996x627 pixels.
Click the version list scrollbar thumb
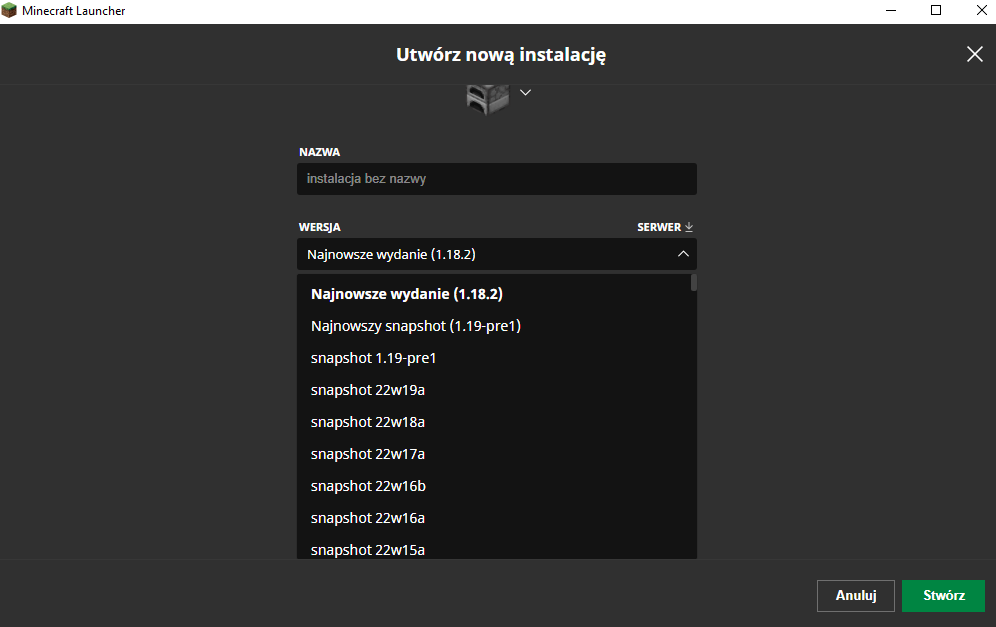tap(694, 283)
